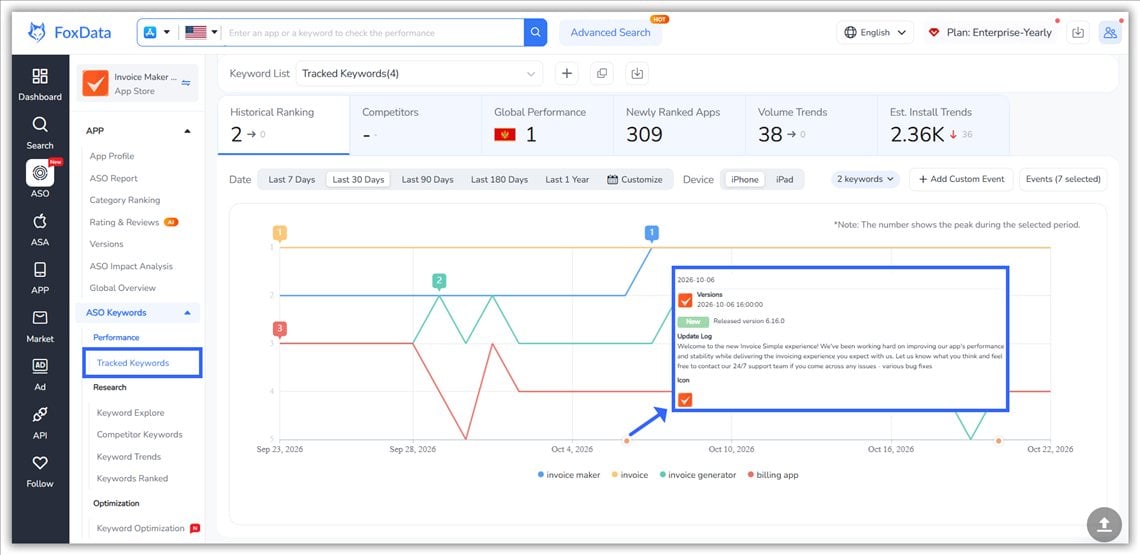Open the API sidebar icon
Image resolution: width=1140 pixels, height=555 pixels.
pyautogui.click(x=40, y=415)
